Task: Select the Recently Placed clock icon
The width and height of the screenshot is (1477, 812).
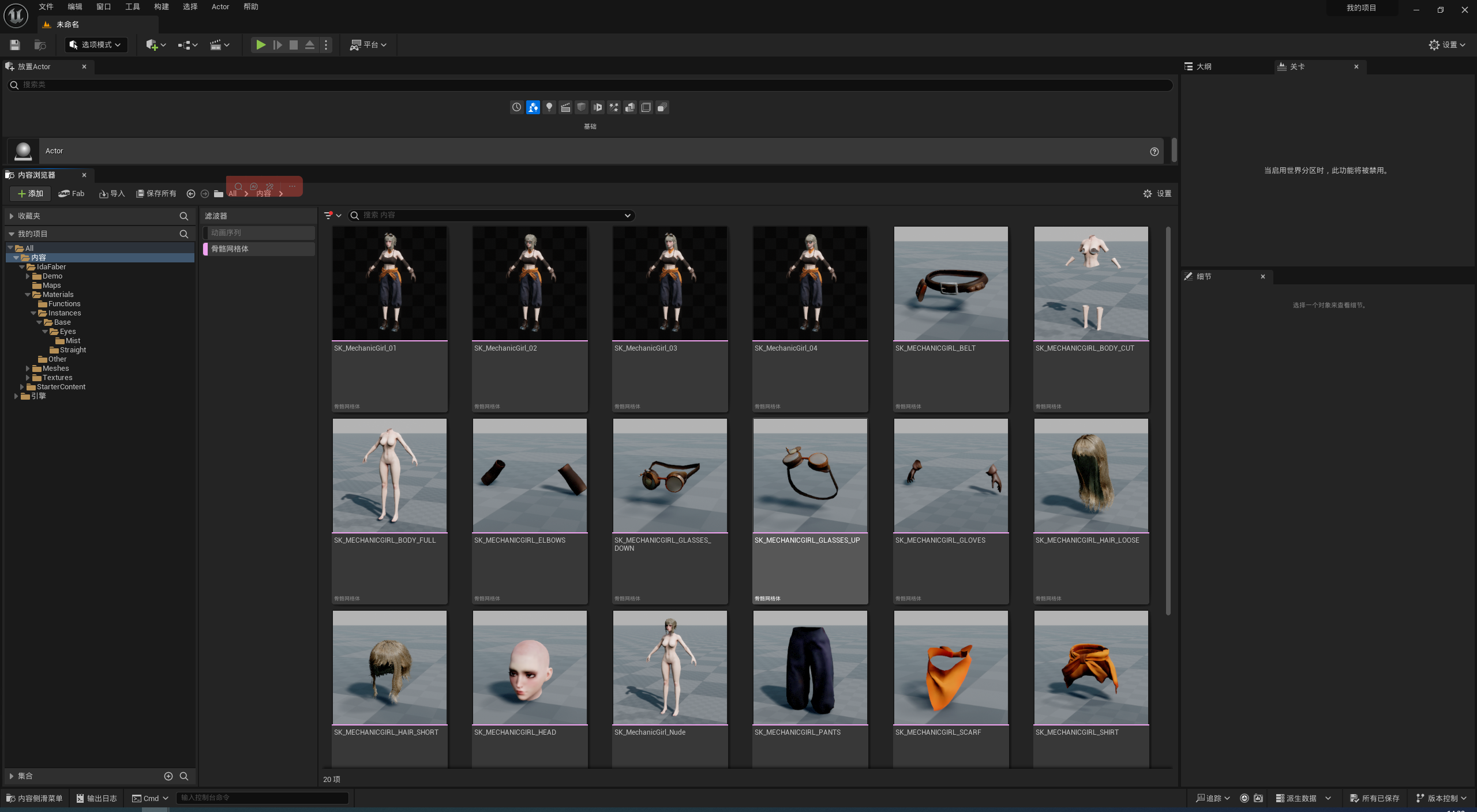Action: coord(516,107)
